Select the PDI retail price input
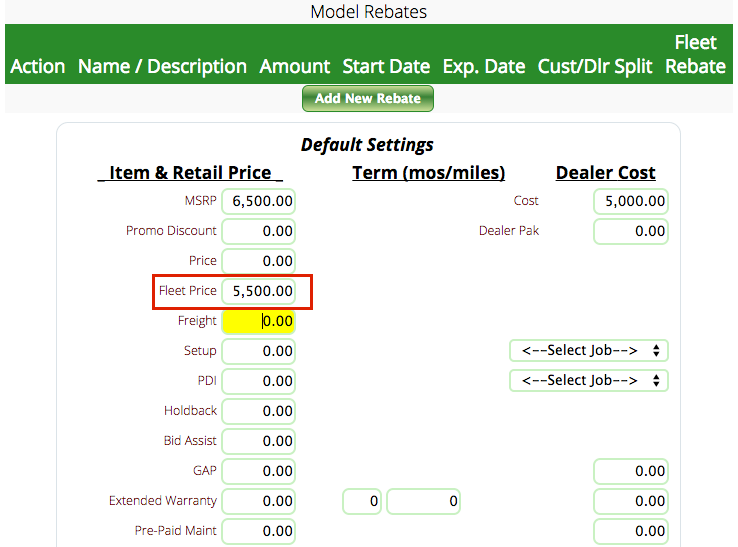Image resolution: width=738 pixels, height=547 pixels. 259,381
